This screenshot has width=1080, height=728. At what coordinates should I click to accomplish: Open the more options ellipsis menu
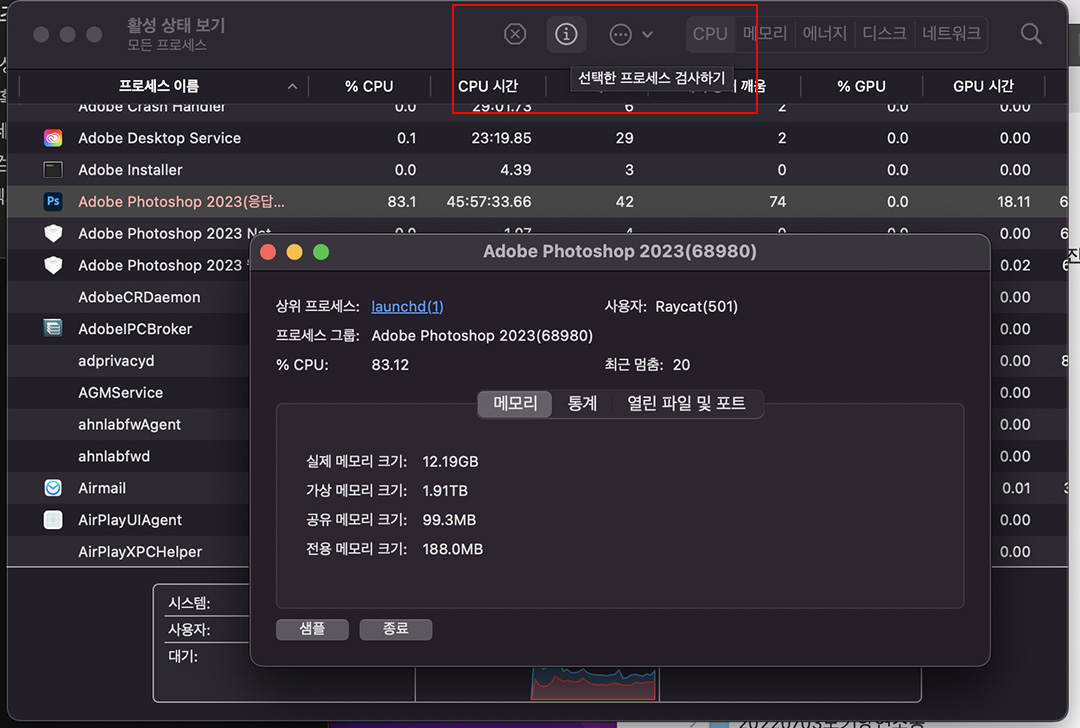pos(621,34)
